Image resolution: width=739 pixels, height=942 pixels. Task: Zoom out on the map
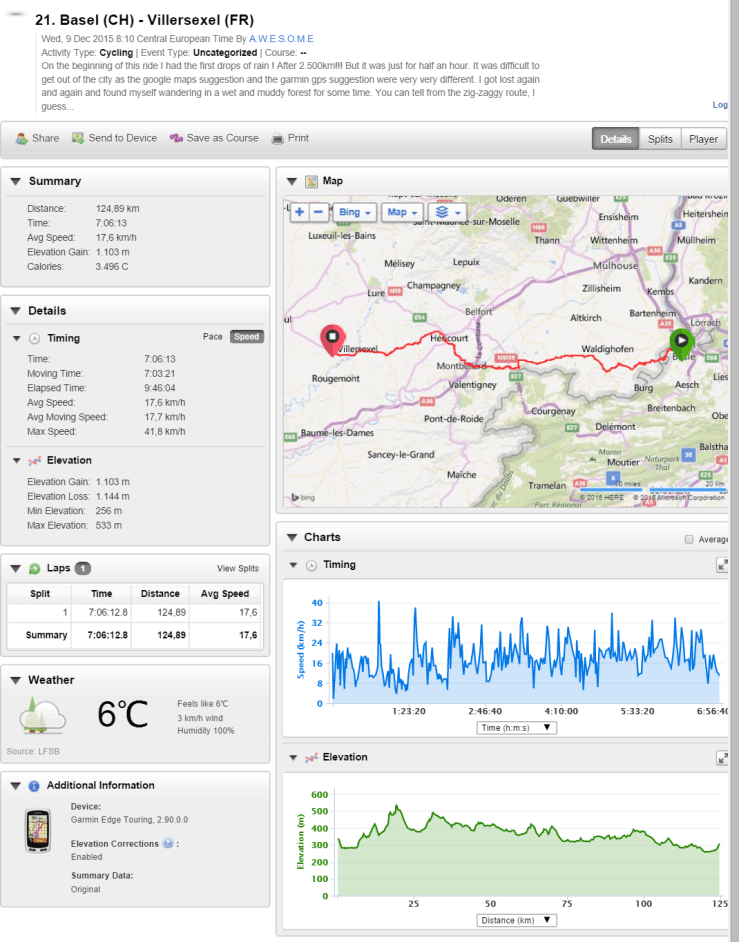[318, 212]
